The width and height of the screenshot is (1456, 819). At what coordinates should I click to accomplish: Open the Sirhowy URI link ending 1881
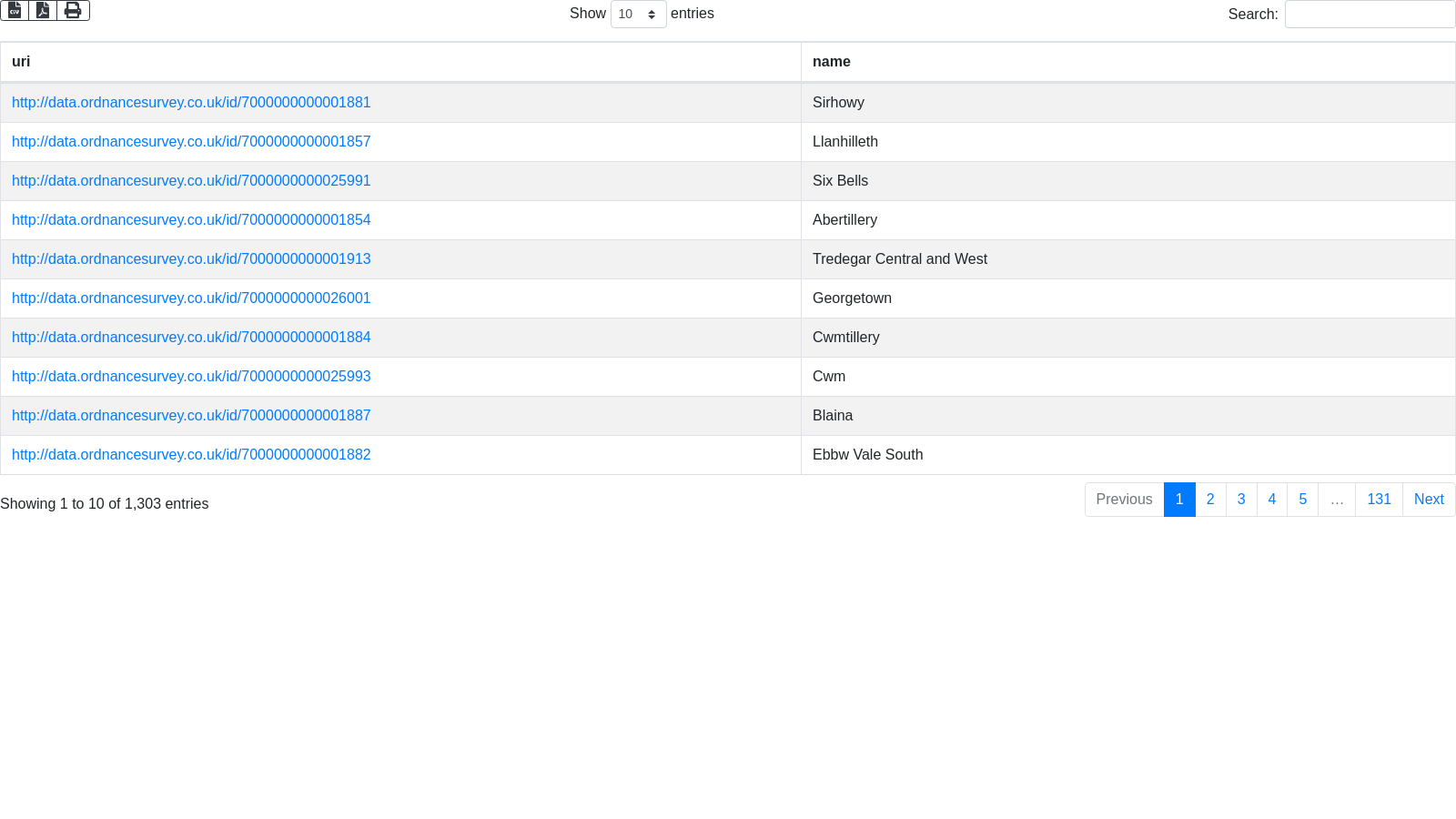coord(191,103)
